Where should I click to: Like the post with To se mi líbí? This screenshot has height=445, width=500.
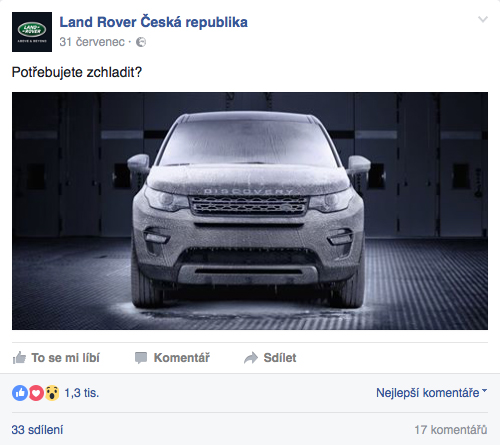click(56, 358)
